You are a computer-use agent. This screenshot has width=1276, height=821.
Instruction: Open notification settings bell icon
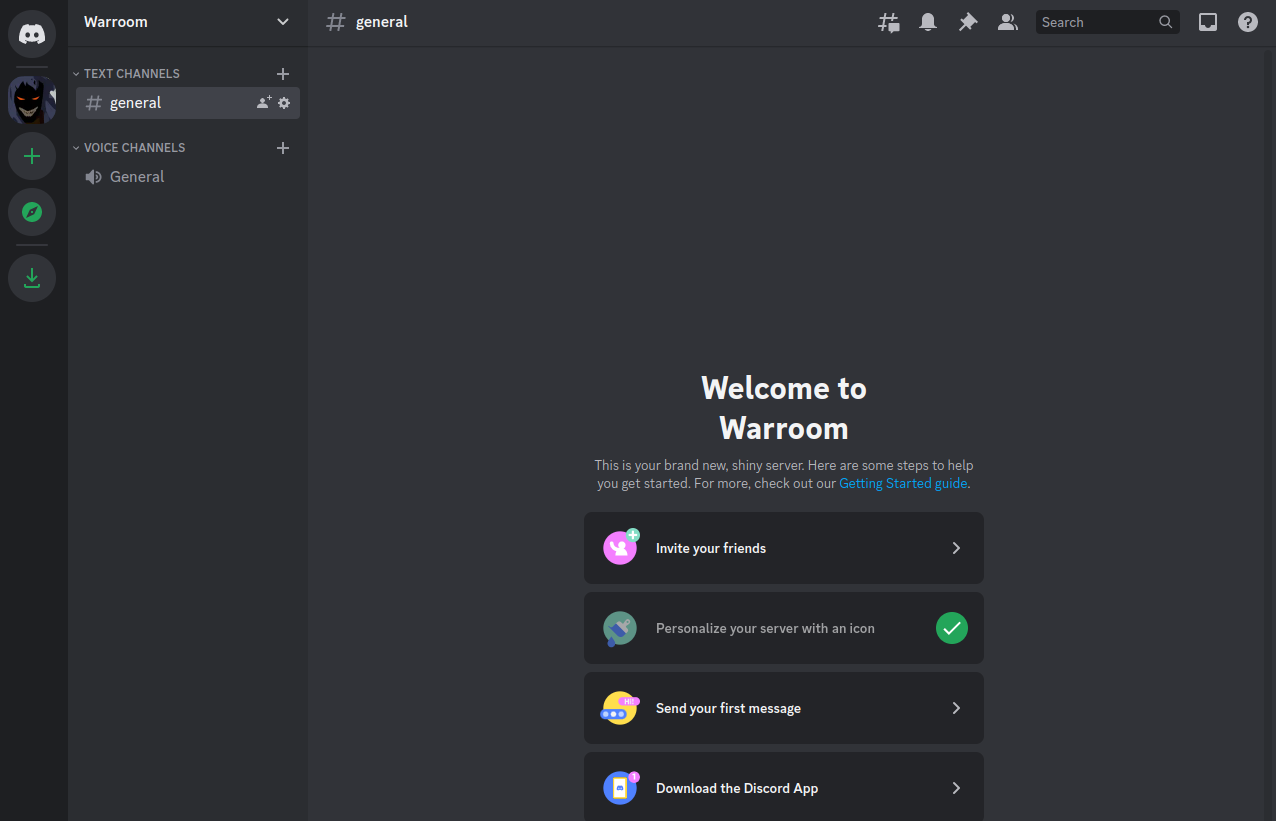click(928, 22)
